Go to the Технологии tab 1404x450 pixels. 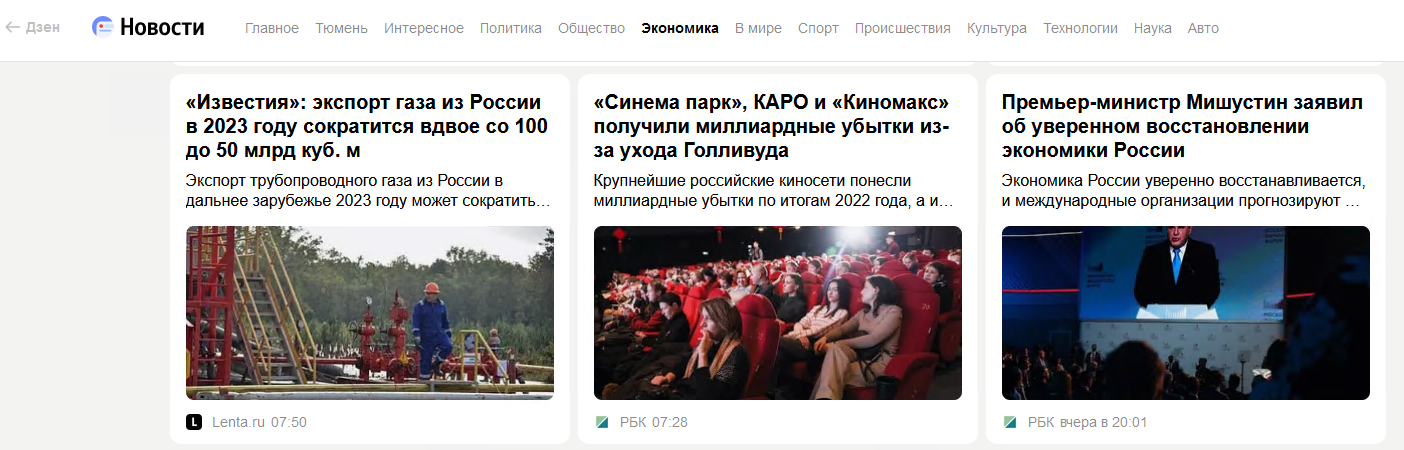[x=1080, y=28]
